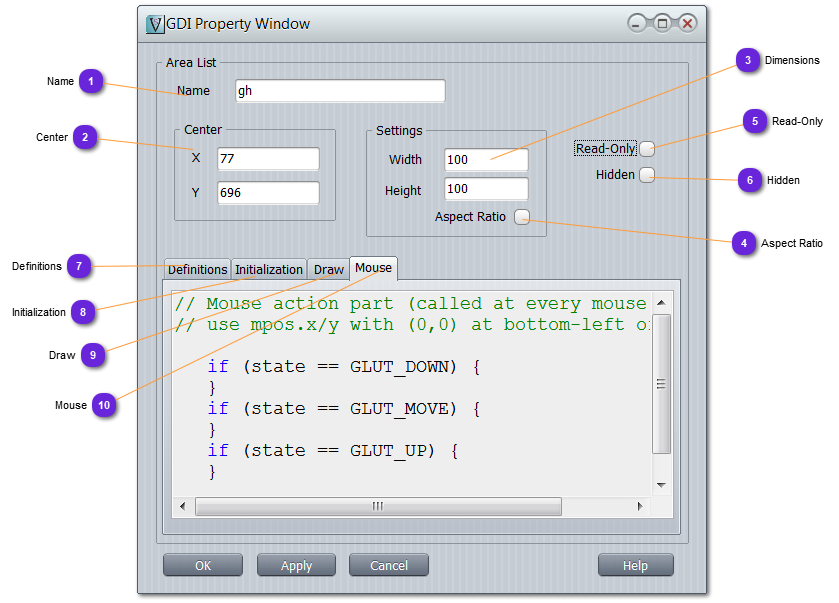Open the Initialization tab
The image size is (839, 603).
pos(269,270)
